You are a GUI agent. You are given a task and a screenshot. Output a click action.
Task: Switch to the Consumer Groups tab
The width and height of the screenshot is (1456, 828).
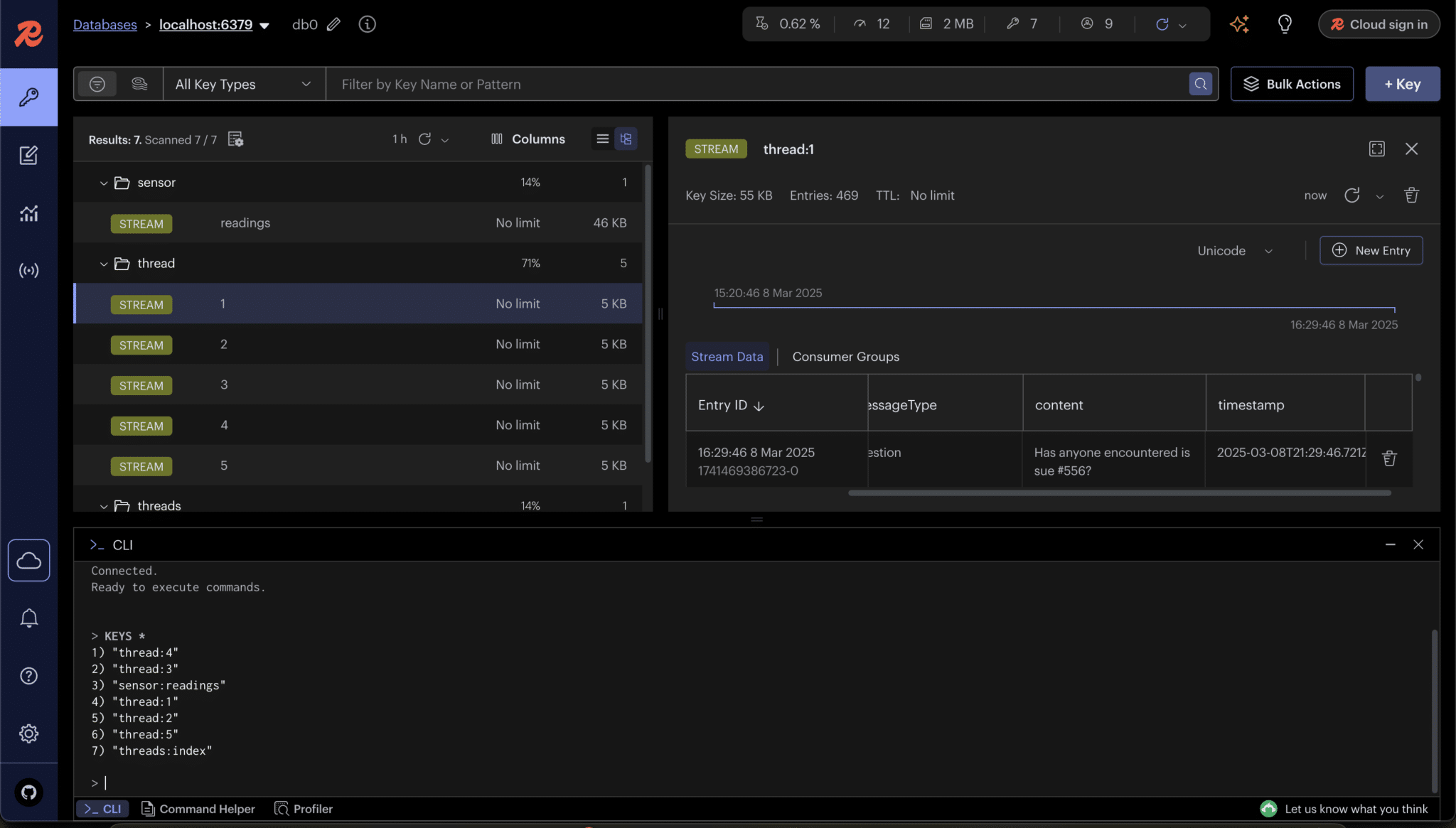(x=845, y=356)
